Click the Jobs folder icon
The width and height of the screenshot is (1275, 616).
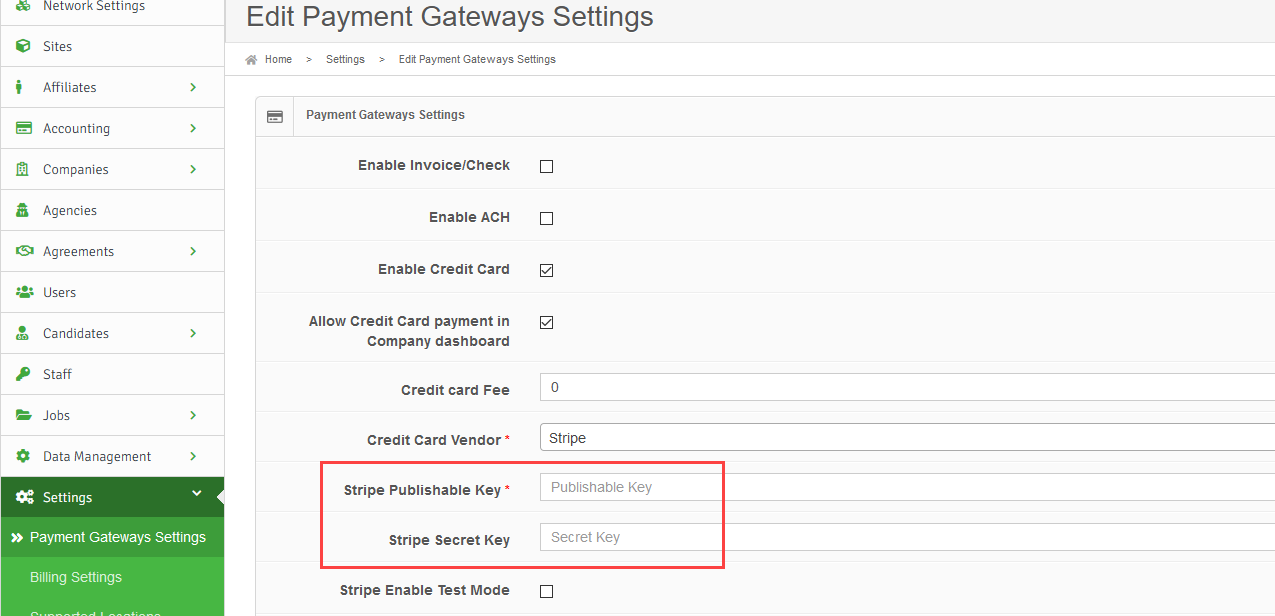click(24, 415)
